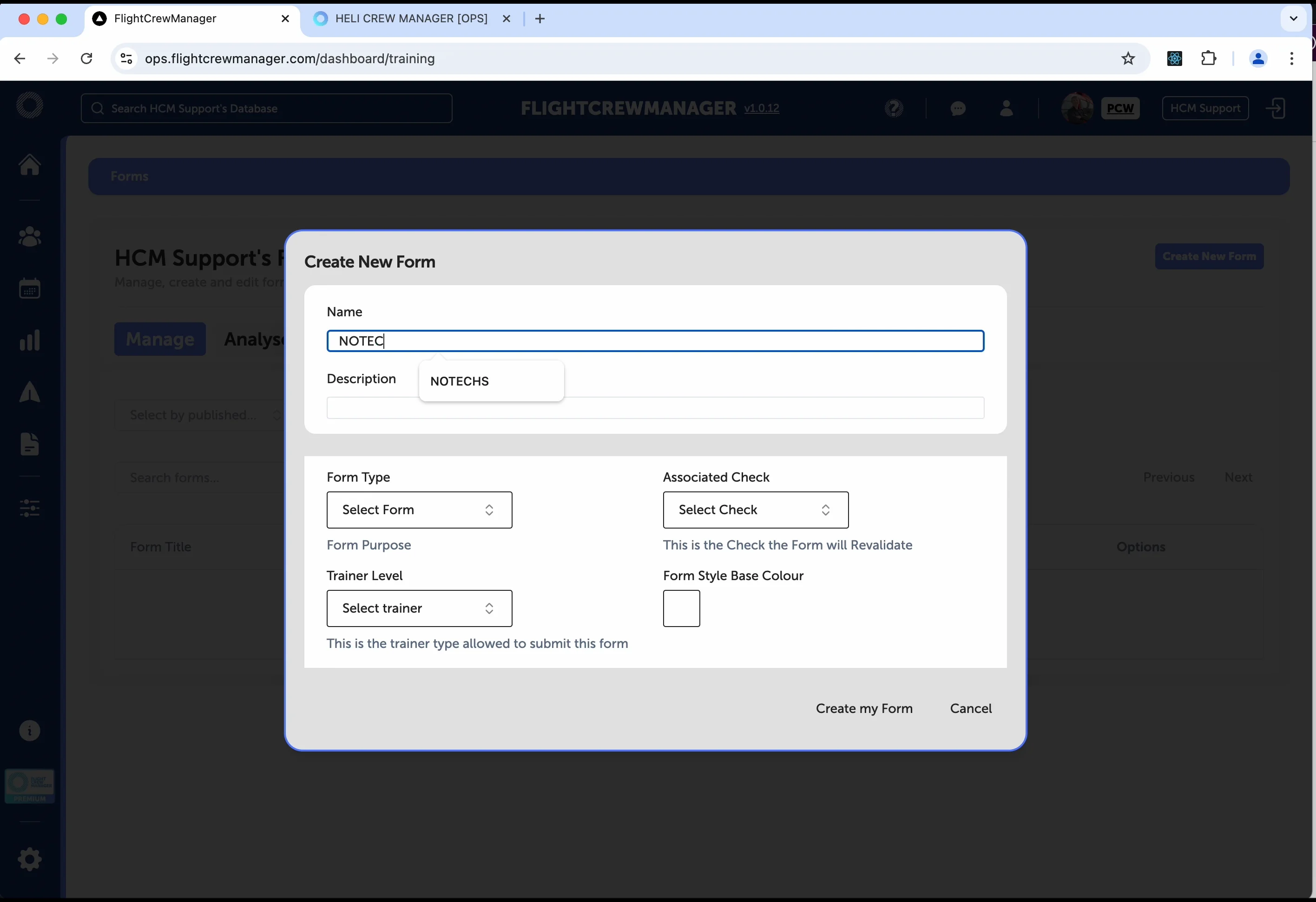The height and width of the screenshot is (902, 1316).
Task: Click the paper plane flights icon
Action: click(29, 392)
